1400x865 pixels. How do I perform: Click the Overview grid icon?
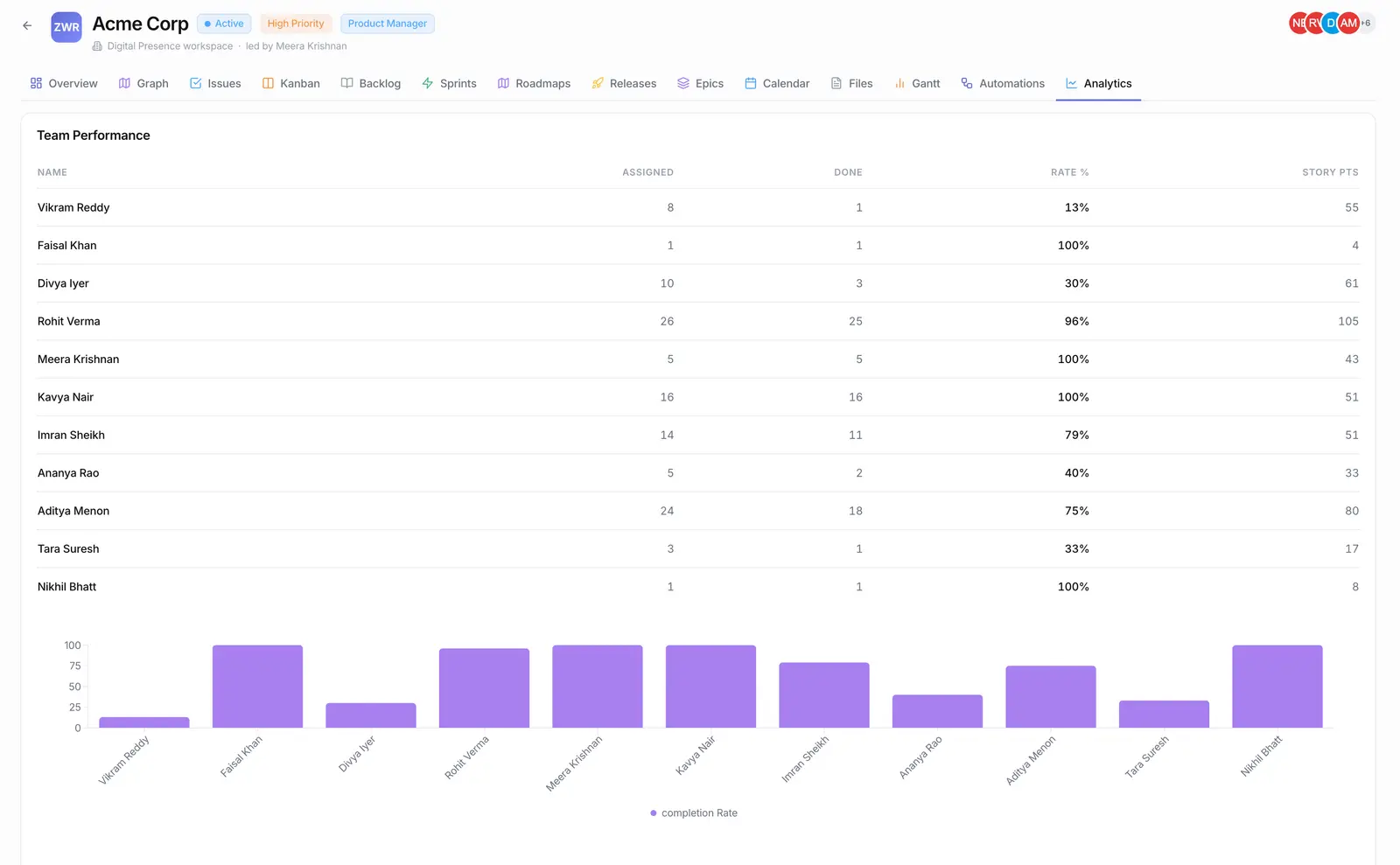point(36,83)
